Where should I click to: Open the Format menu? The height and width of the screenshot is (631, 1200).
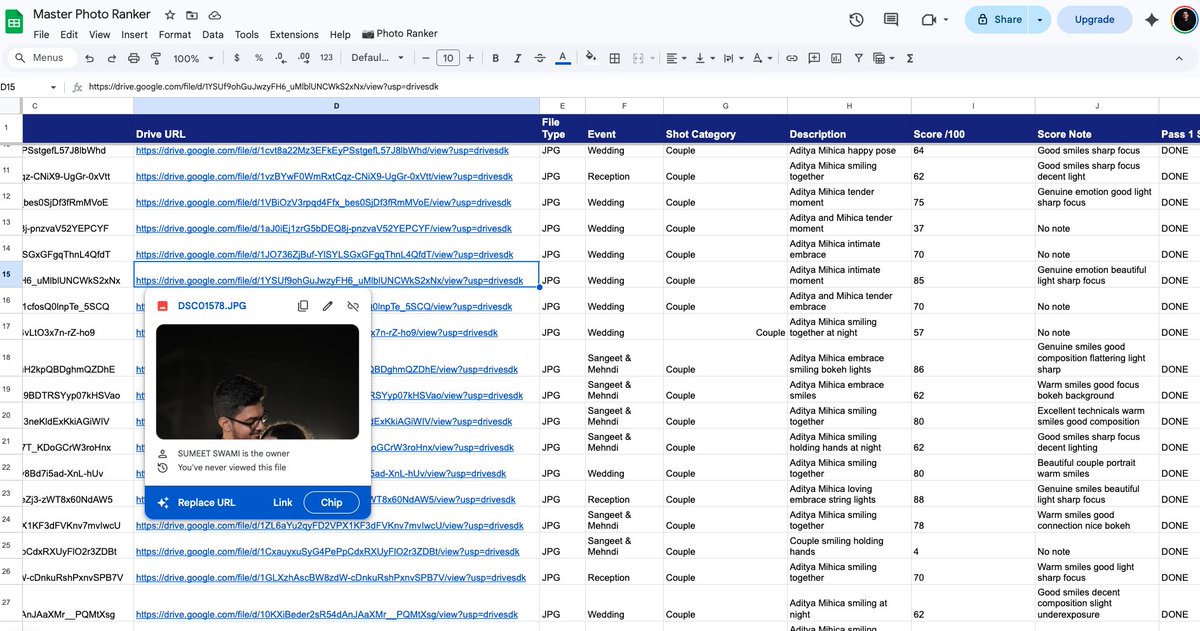tap(174, 34)
